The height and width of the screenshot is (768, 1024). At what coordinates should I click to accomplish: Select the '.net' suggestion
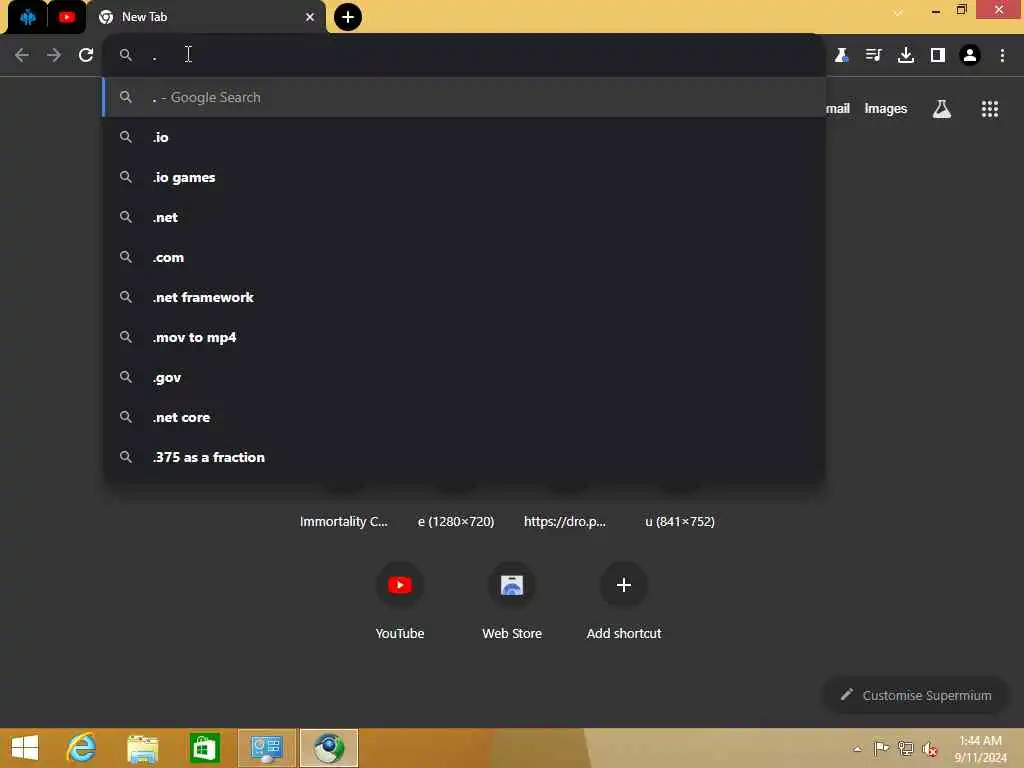[464, 217]
